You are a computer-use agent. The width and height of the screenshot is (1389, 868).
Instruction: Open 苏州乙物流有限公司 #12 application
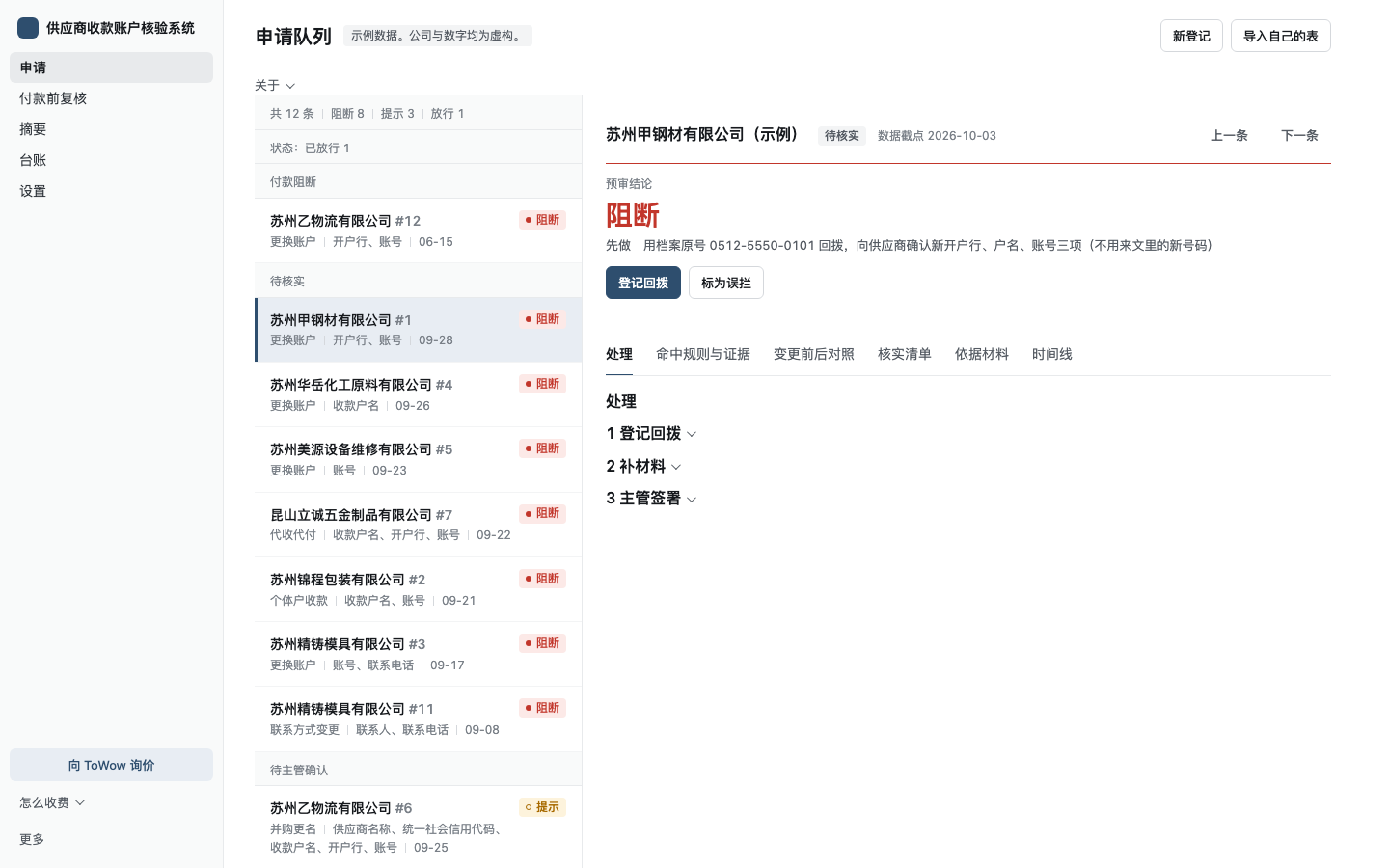pyautogui.click(x=418, y=231)
